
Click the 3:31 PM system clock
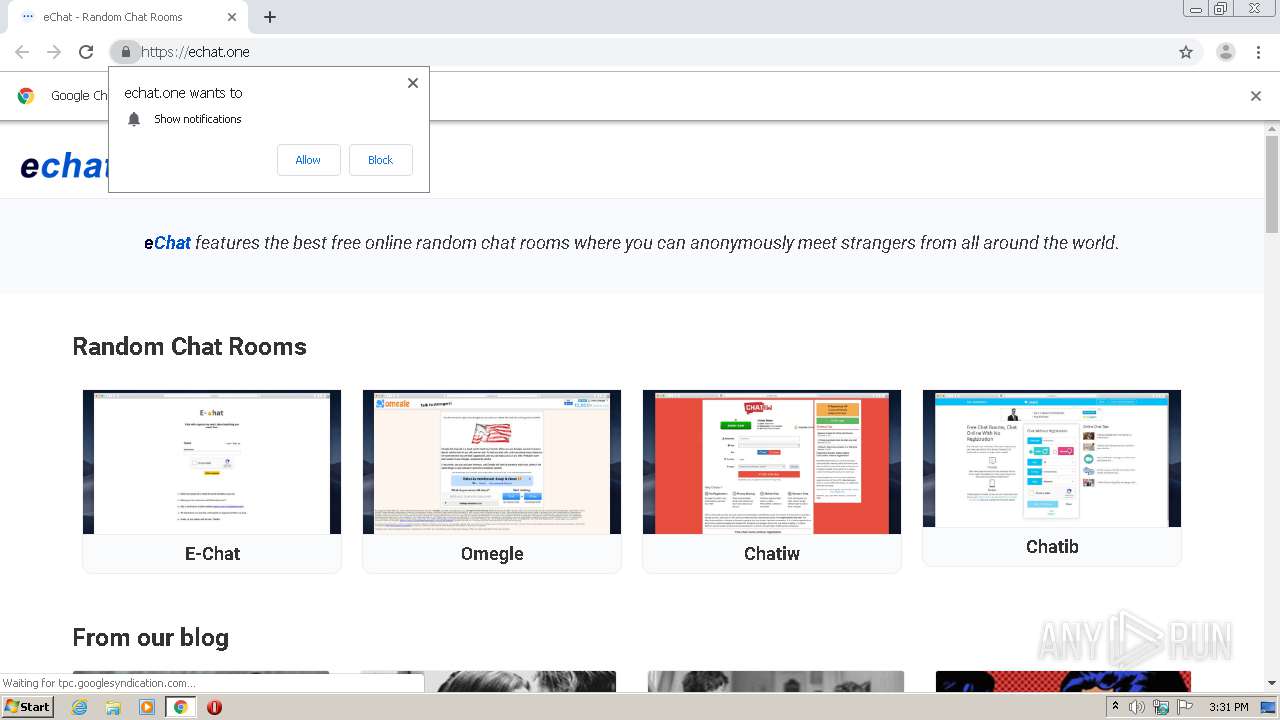coord(1228,707)
